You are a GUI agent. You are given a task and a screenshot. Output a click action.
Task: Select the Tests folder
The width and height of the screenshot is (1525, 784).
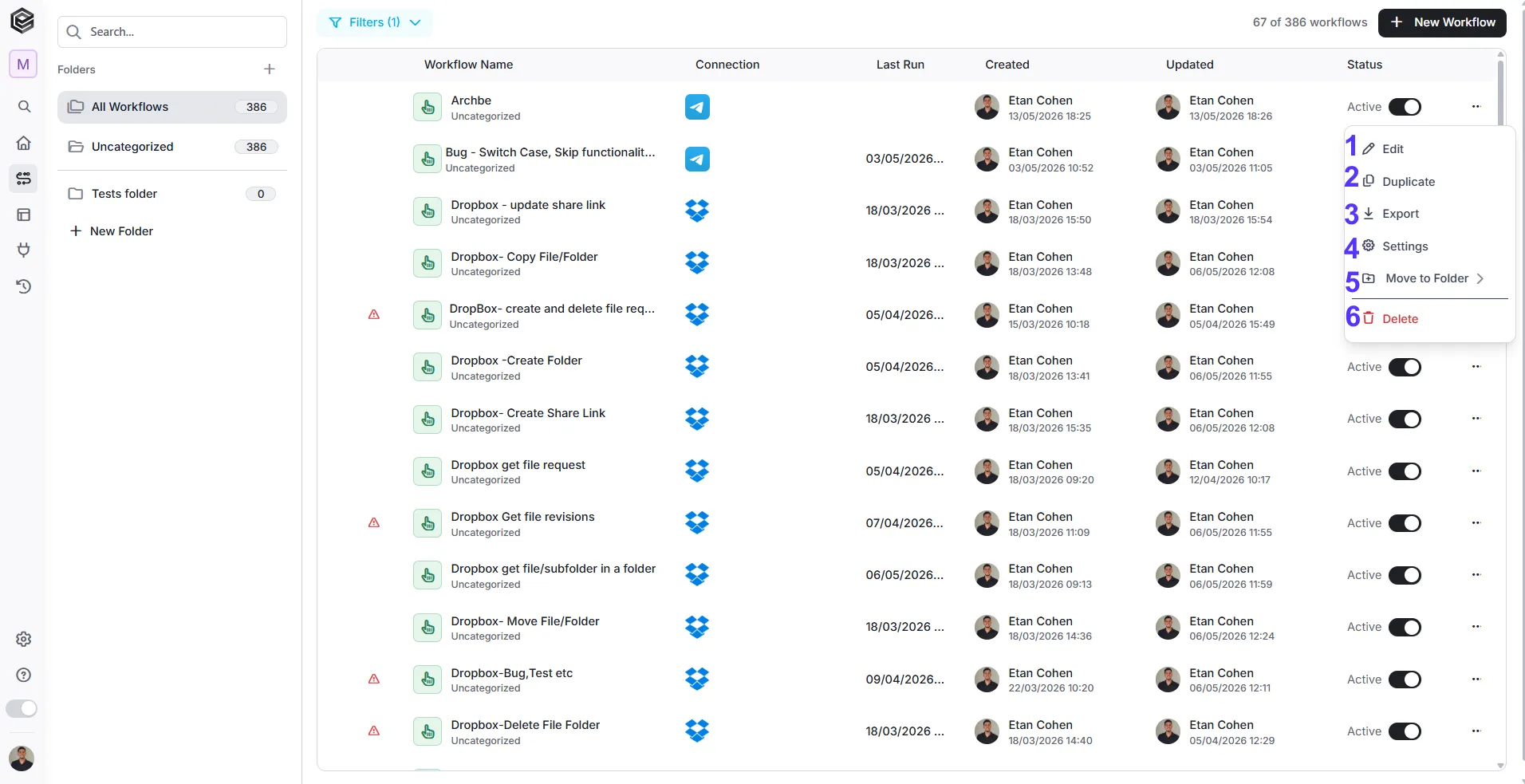tap(172, 194)
